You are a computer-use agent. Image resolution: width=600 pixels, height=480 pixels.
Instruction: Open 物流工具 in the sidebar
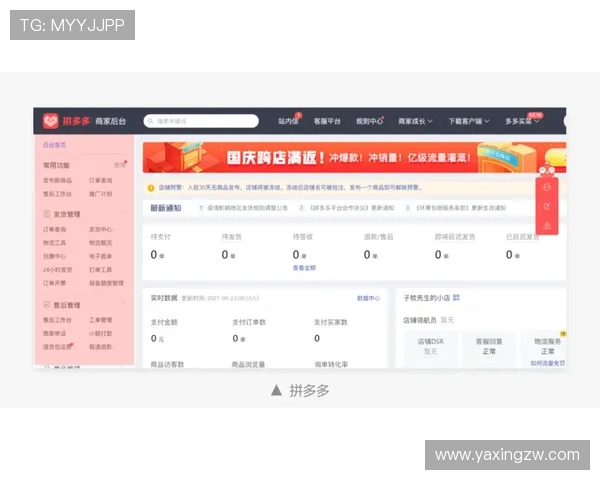[55, 243]
